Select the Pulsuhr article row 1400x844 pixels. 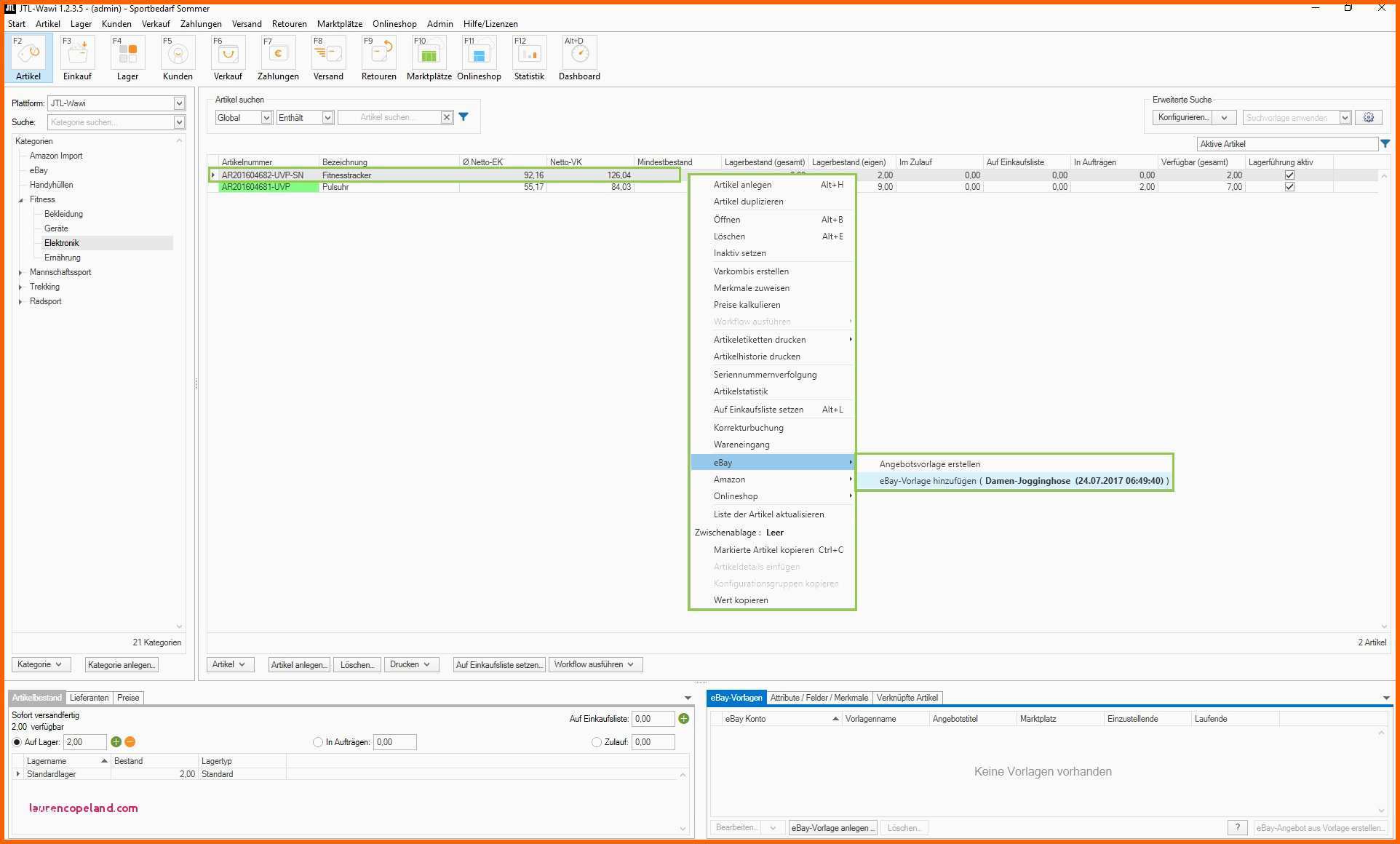click(x=794, y=187)
